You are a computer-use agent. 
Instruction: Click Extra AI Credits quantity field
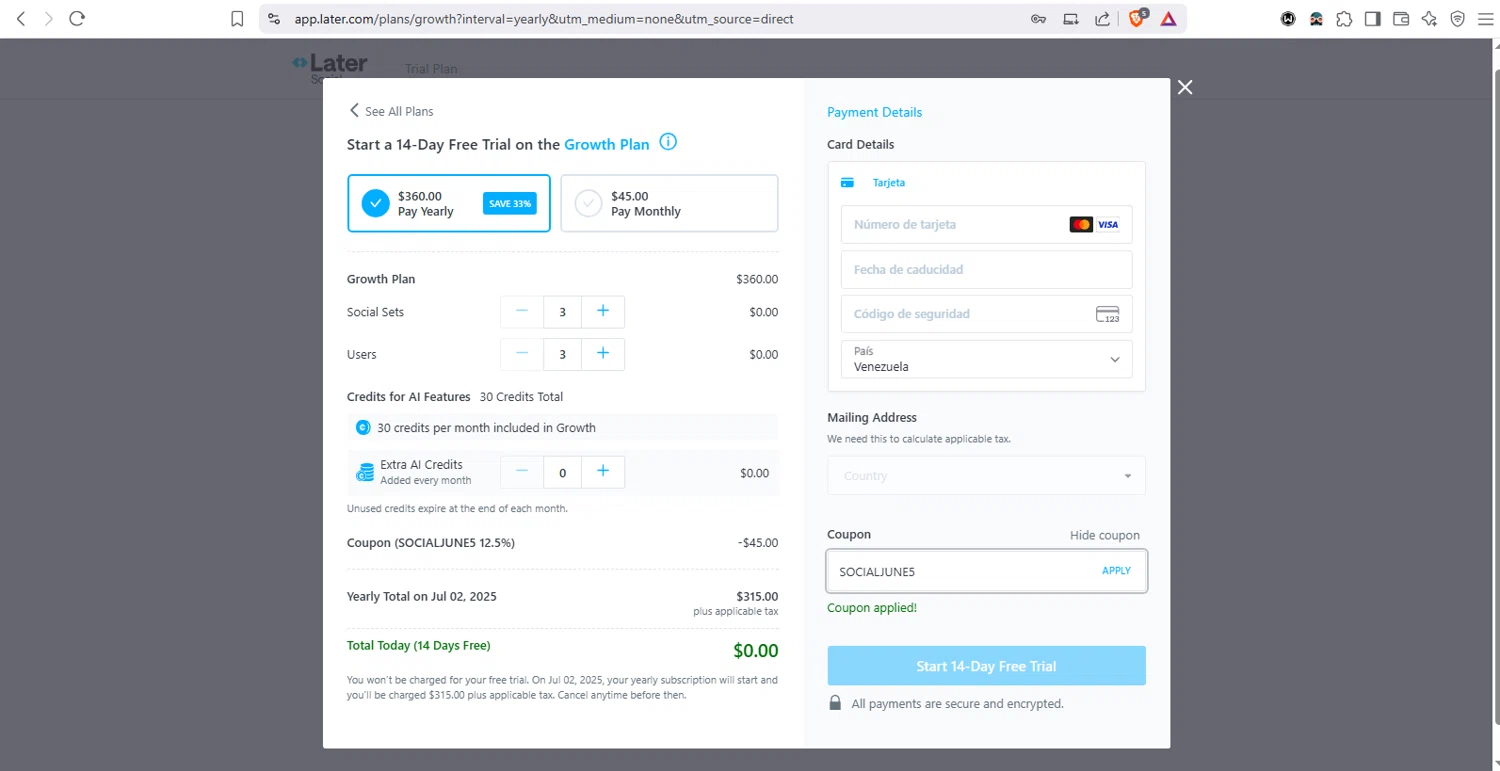click(563, 472)
